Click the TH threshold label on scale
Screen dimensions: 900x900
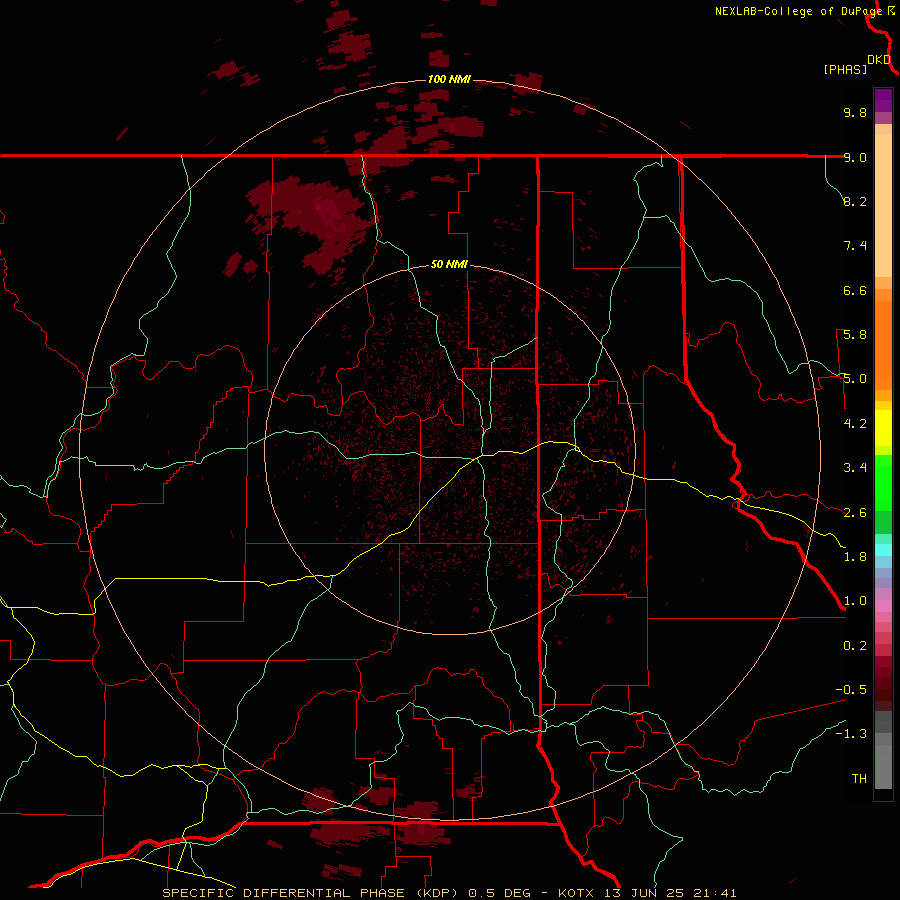859,779
